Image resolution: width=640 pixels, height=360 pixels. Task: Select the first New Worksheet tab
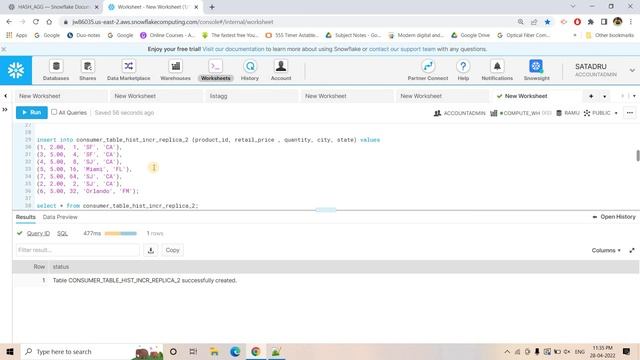(61, 96)
